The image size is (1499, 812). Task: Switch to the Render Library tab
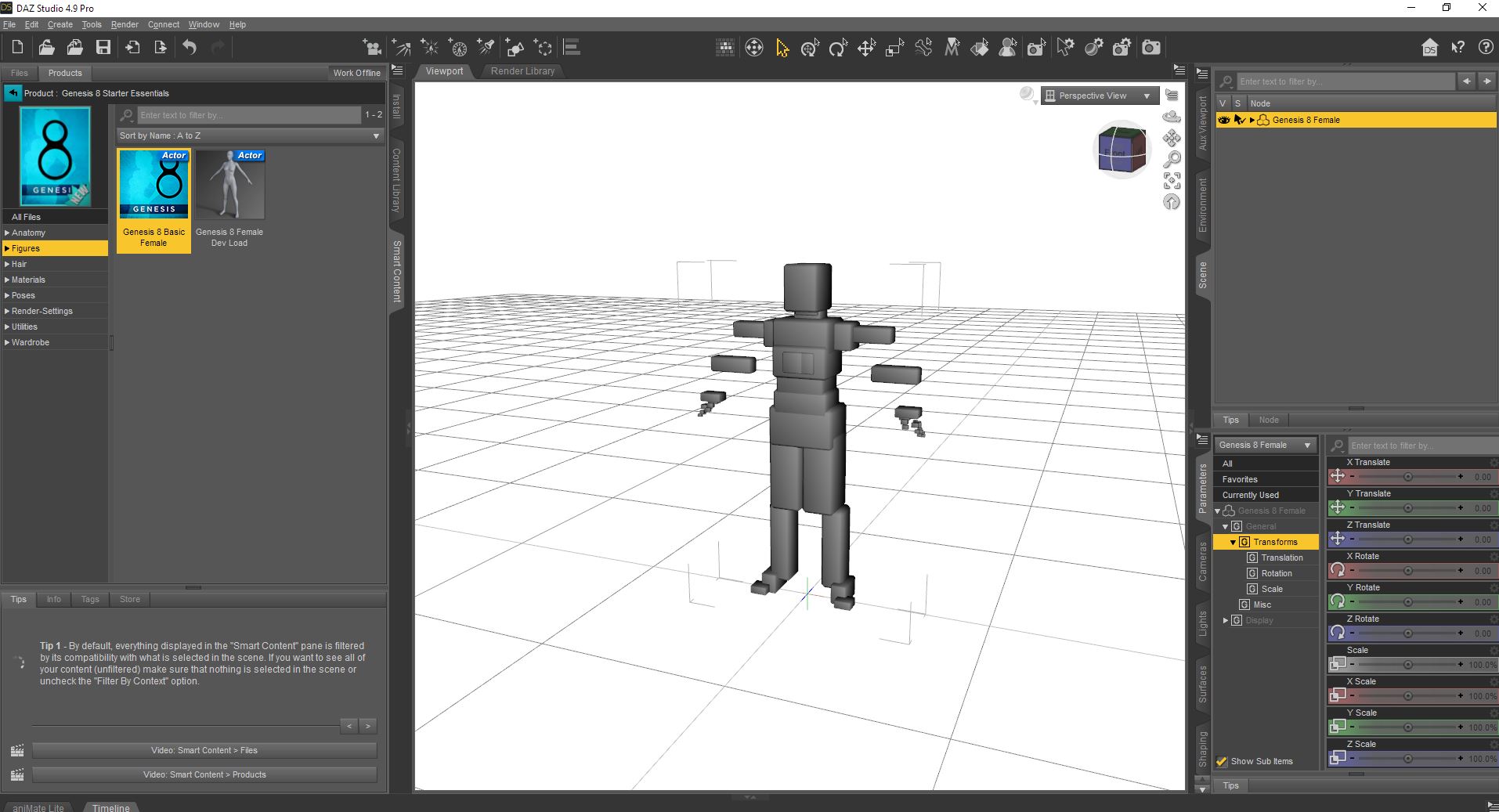pyautogui.click(x=522, y=71)
